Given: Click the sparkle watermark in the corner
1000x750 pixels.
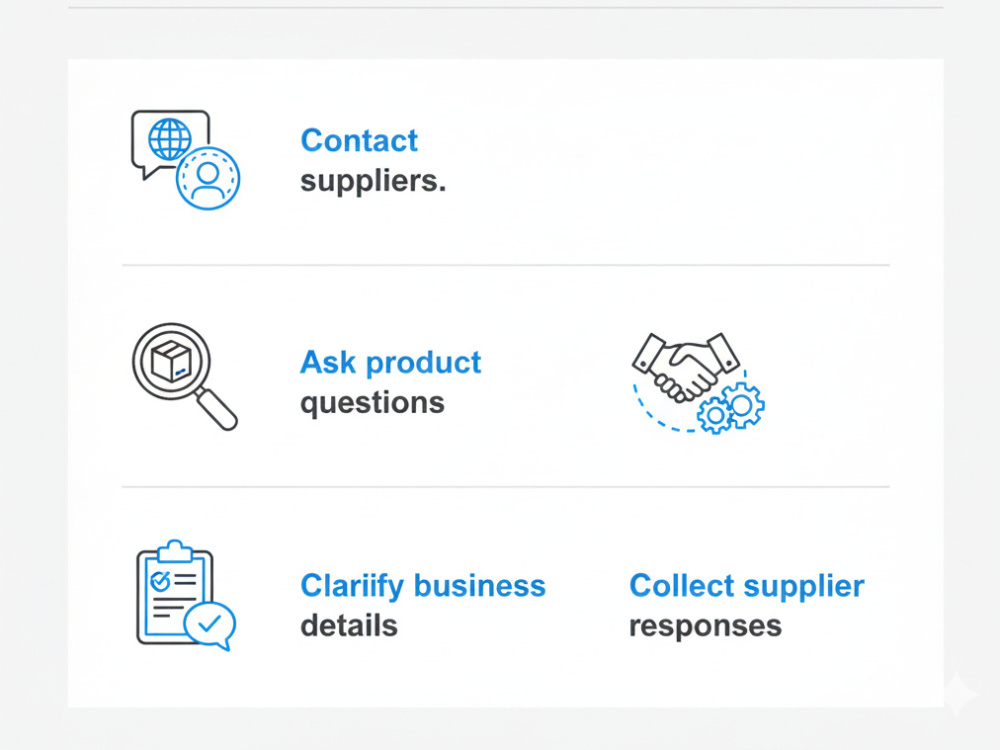Looking at the screenshot, I should (958, 694).
